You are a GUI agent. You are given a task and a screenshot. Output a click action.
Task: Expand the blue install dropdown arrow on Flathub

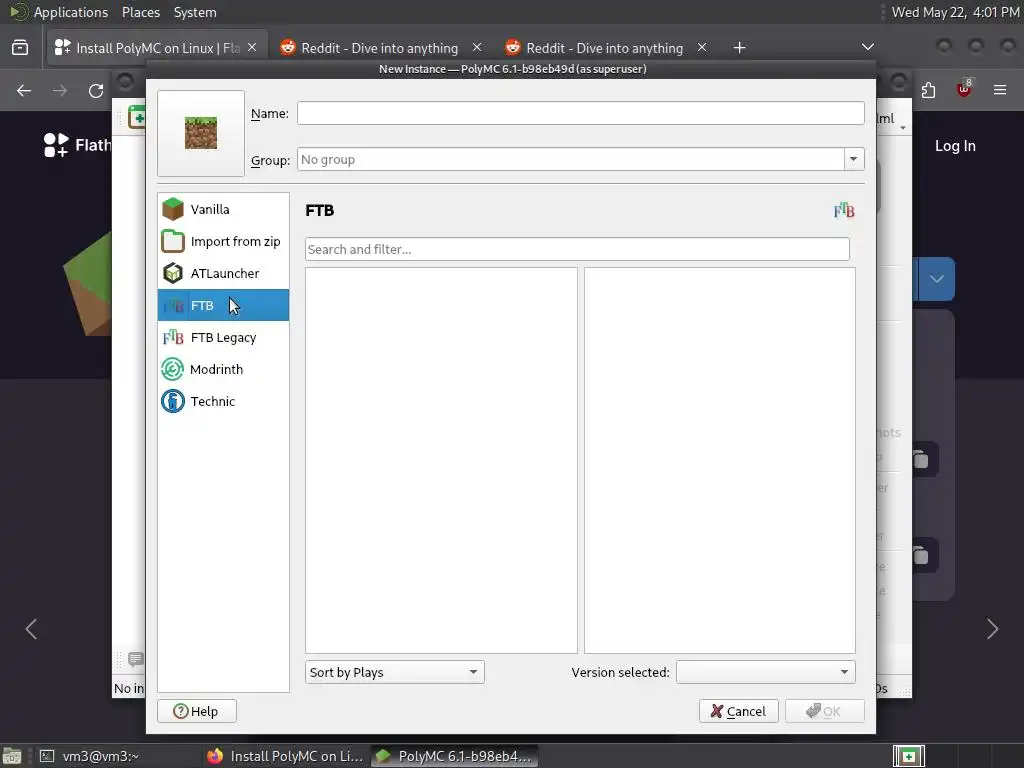[x=936, y=279]
